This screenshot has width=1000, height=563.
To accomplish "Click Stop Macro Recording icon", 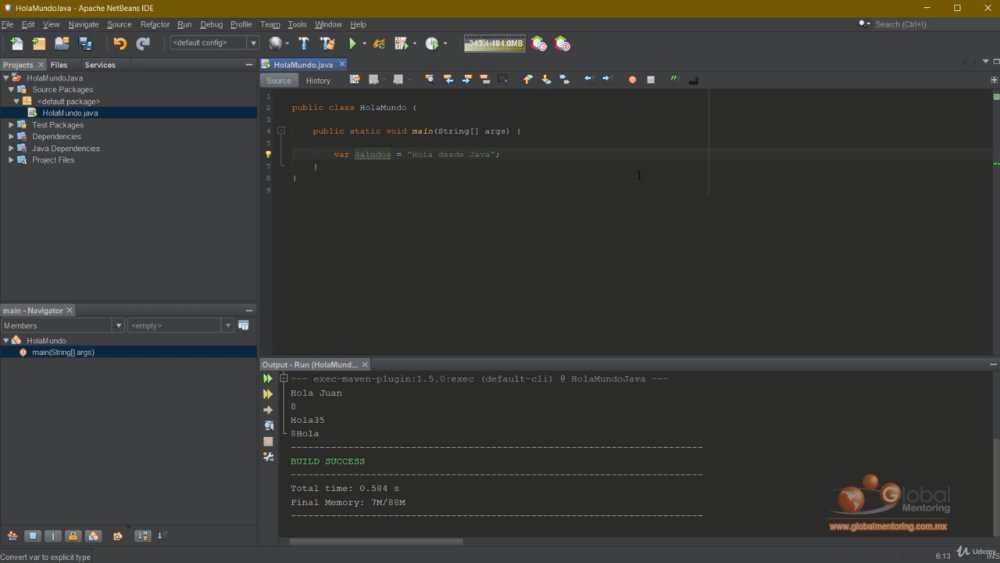I will [651, 80].
